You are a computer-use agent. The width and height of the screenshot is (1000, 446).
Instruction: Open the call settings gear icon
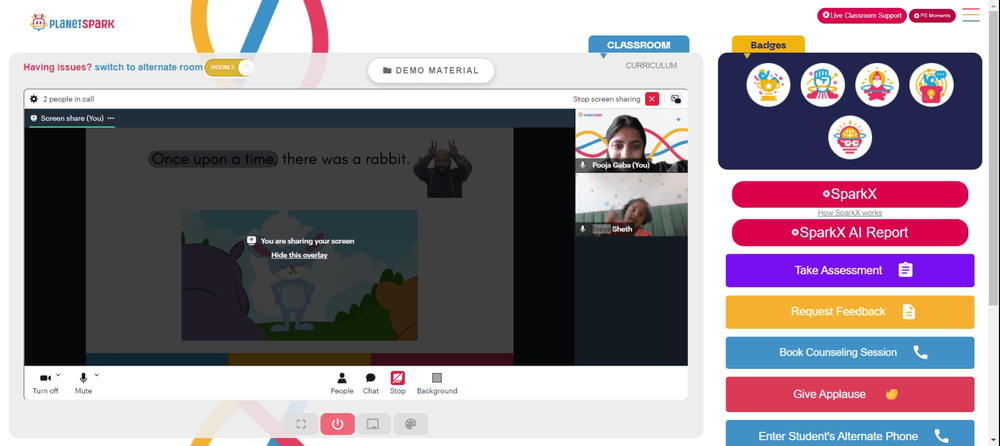(x=34, y=99)
